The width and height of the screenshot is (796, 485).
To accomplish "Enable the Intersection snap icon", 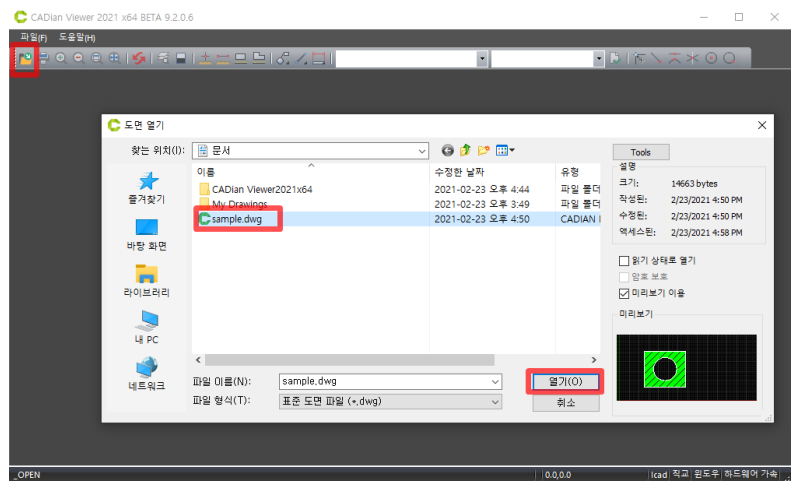I will tap(693, 58).
